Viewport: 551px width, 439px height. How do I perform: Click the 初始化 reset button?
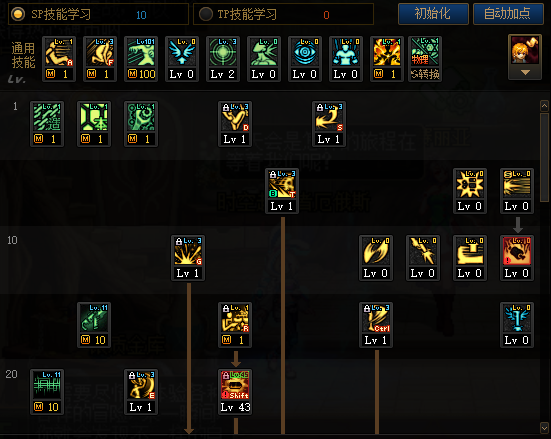click(x=433, y=14)
